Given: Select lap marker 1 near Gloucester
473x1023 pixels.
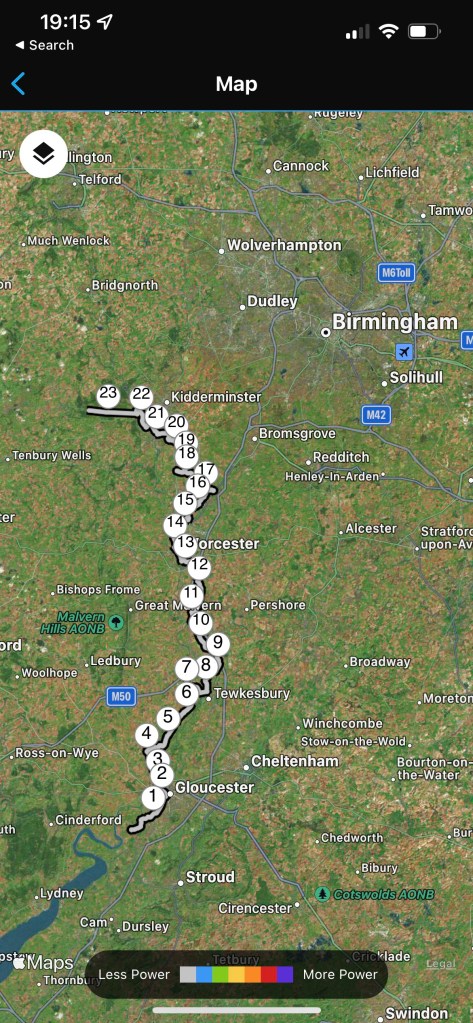Looking at the screenshot, I should [x=153, y=797].
